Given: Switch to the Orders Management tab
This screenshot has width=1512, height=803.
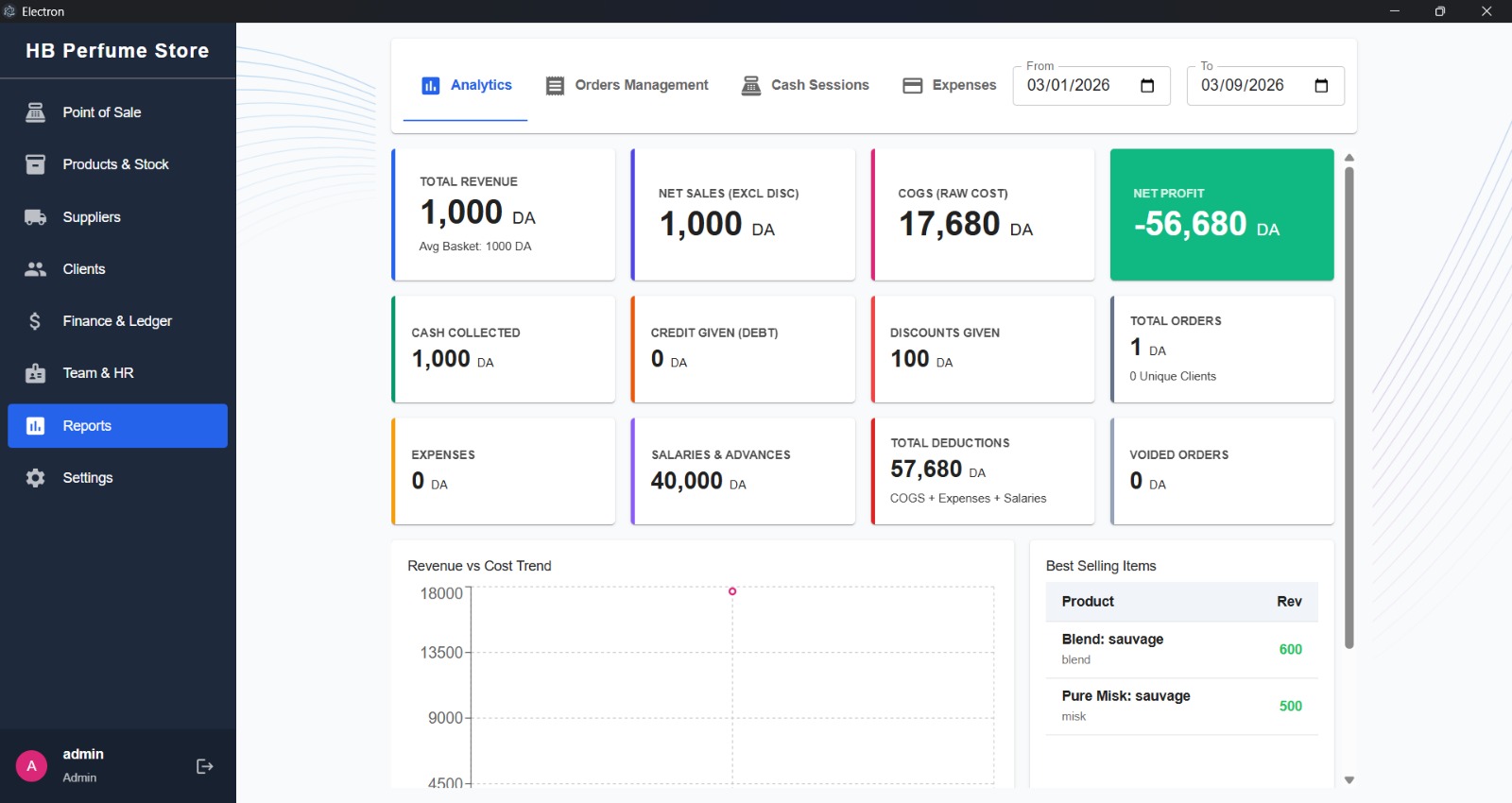Looking at the screenshot, I should 627,85.
